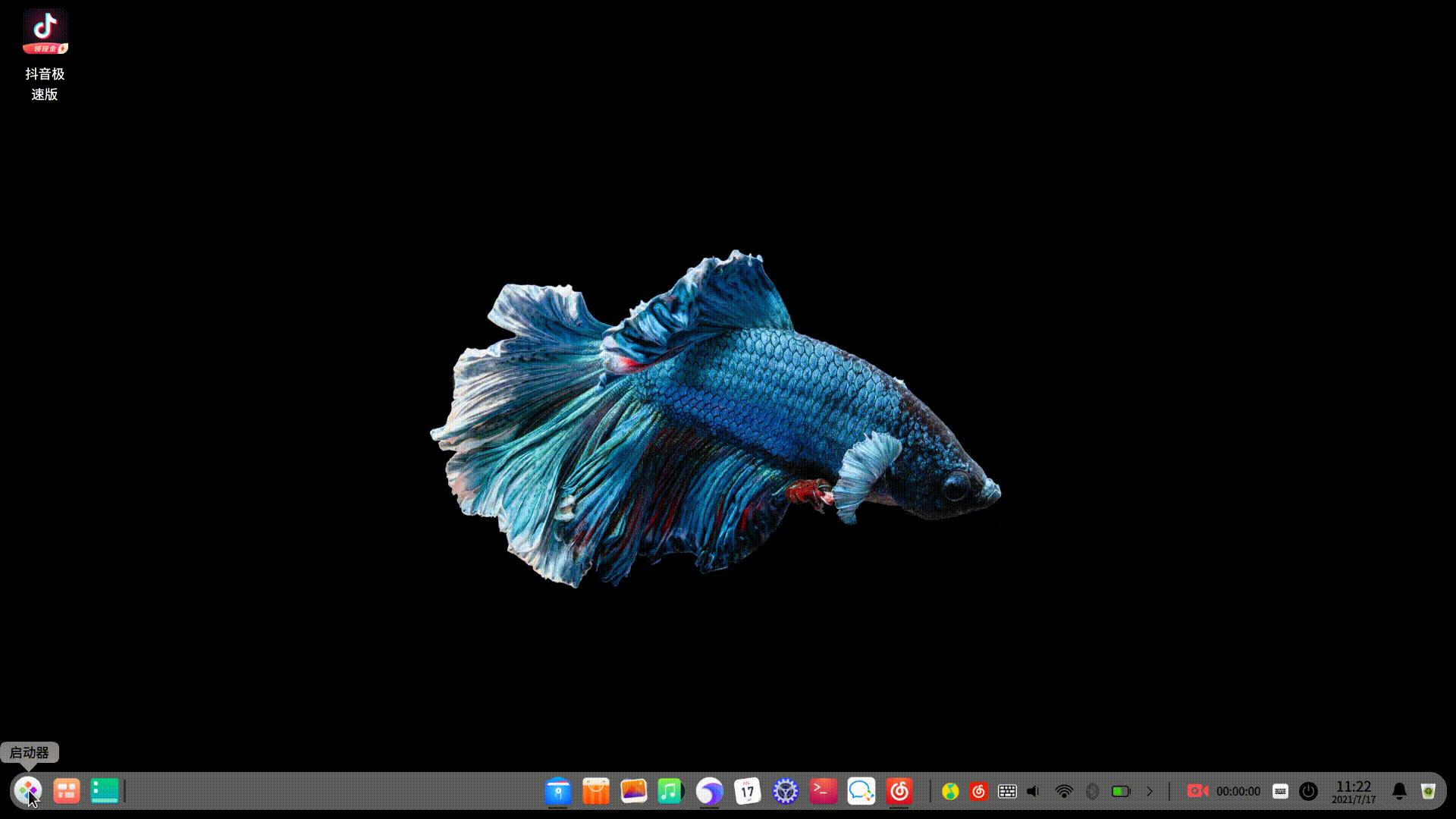Toggle the Bluetooth tray icon
The width and height of the screenshot is (1456, 819).
tap(1092, 791)
